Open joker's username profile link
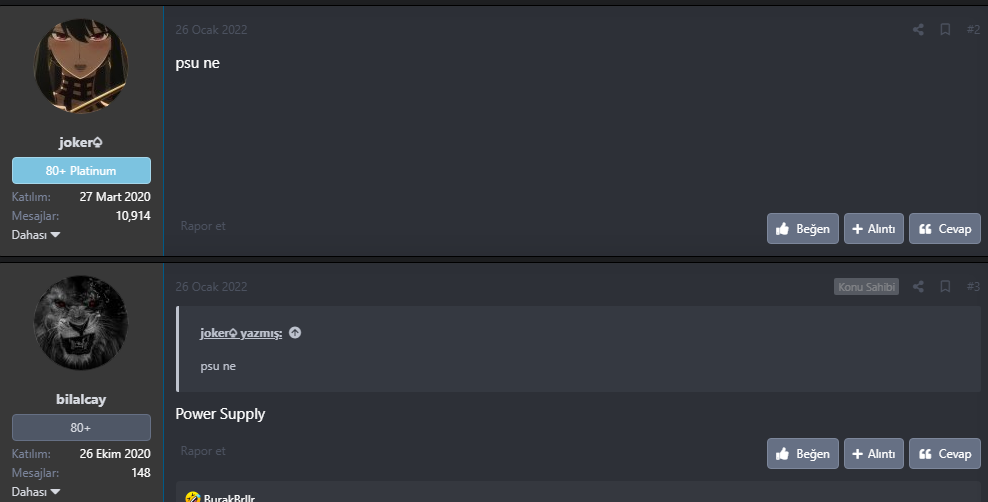988x502 pixels. pyautogui.click(x=81, y=142)
